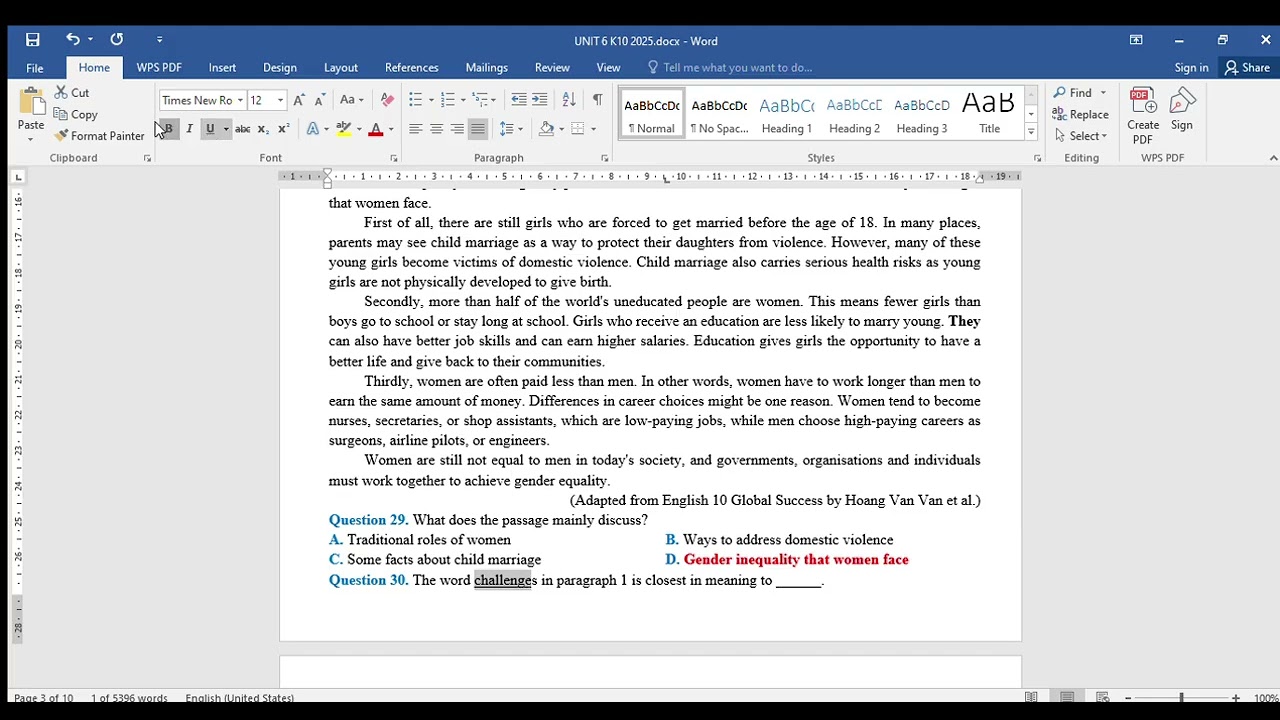The height and width of the screenshot is (720, 1280).
Task: Grow the font size
Action: [299, 100]
